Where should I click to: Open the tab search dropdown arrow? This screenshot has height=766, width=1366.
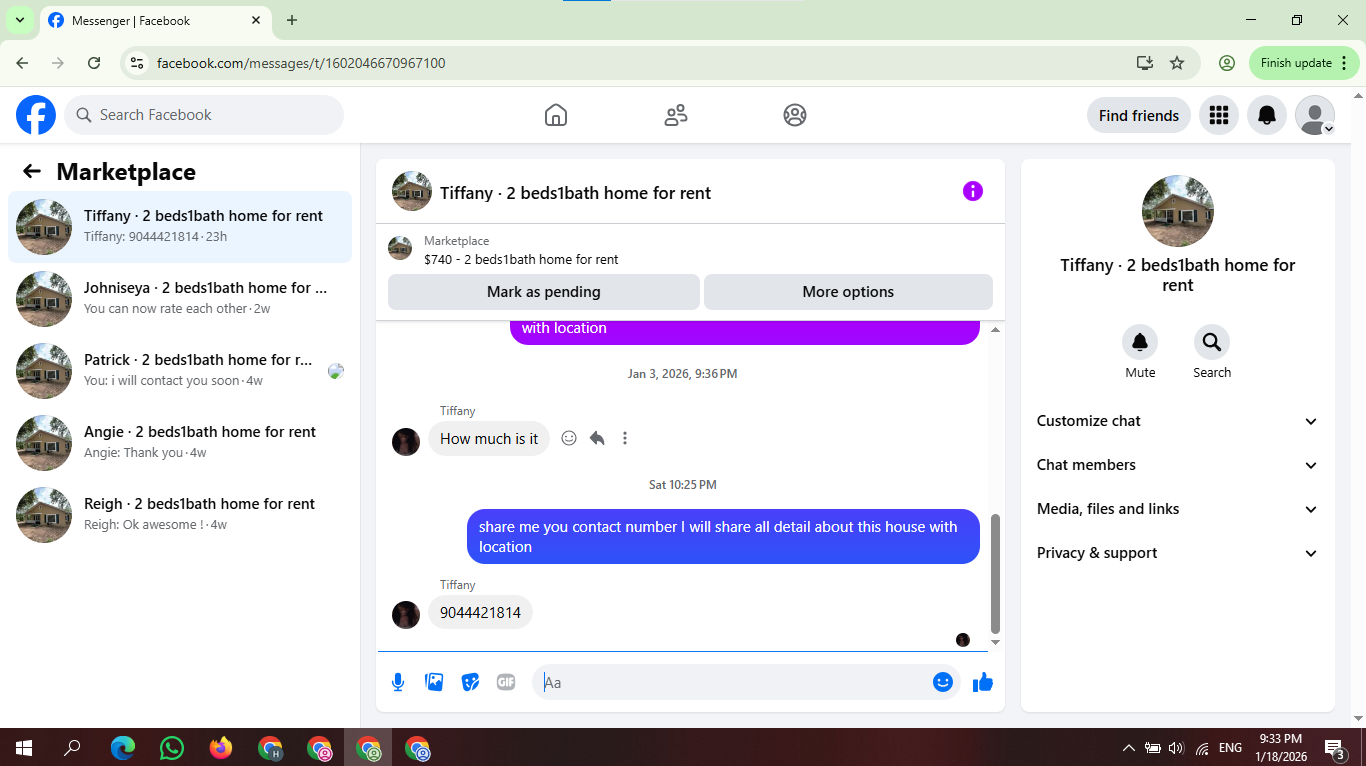tap(19, 20)
